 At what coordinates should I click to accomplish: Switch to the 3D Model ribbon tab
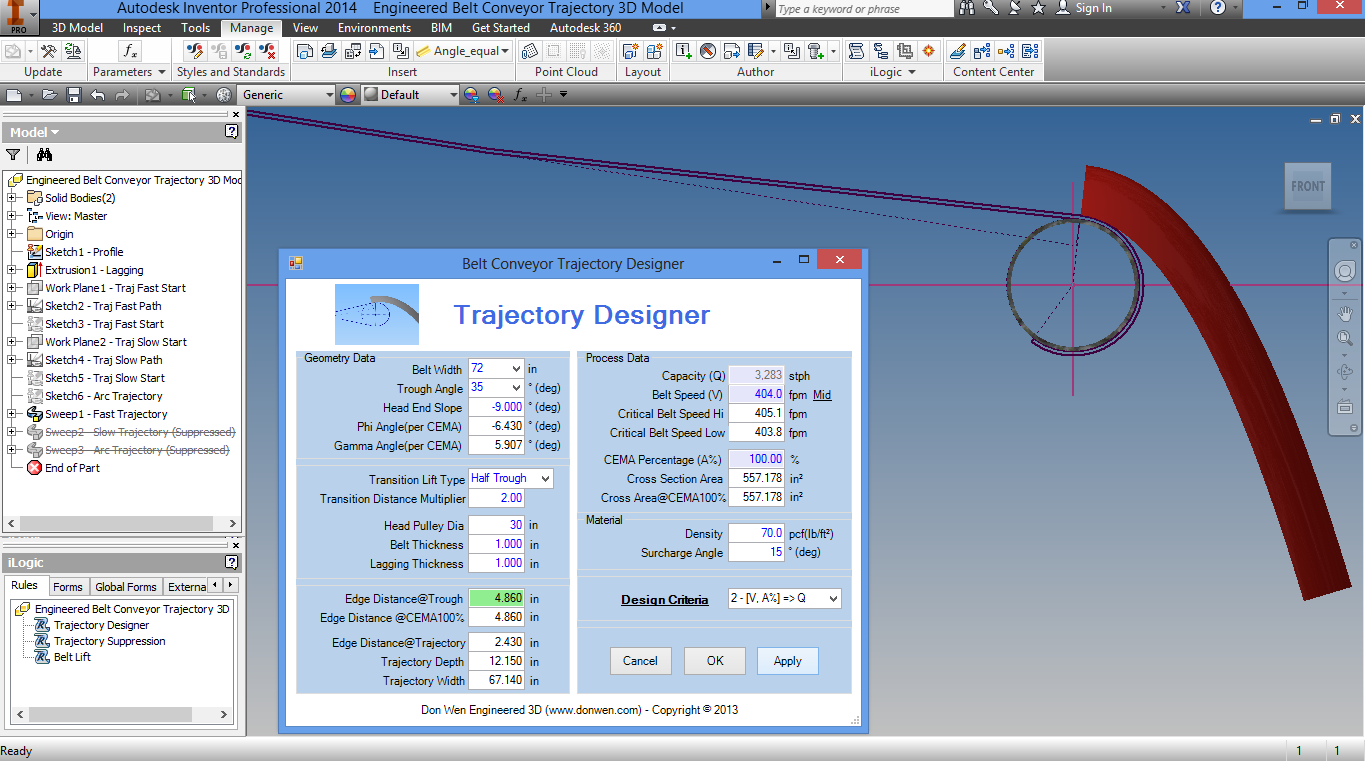pos(77,28)
